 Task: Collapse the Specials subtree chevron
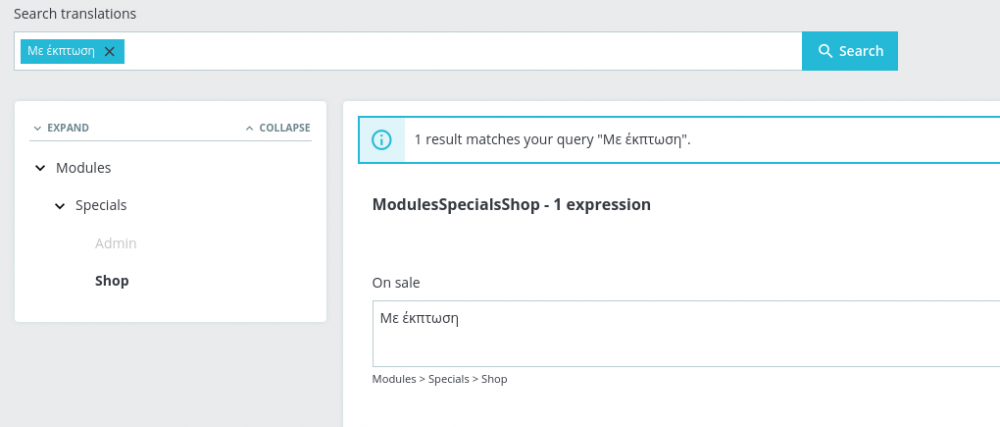(x=60, y=206)
